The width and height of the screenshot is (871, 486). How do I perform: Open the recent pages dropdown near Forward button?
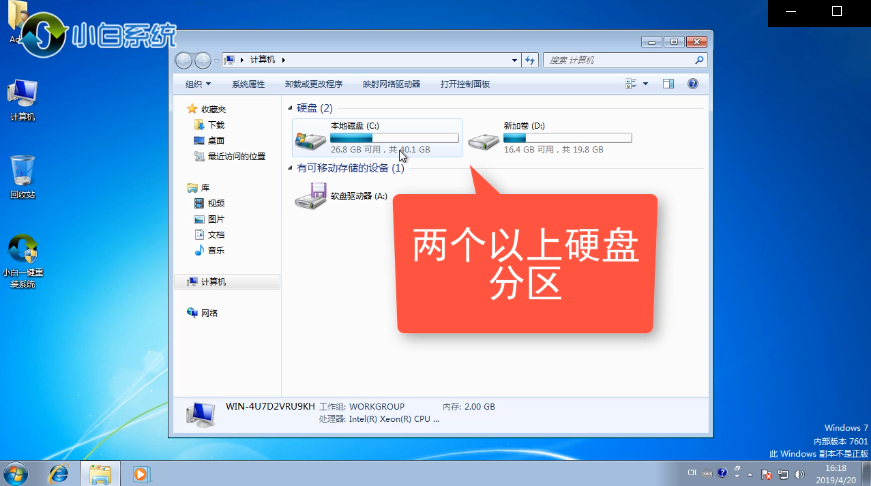(217, 61)
